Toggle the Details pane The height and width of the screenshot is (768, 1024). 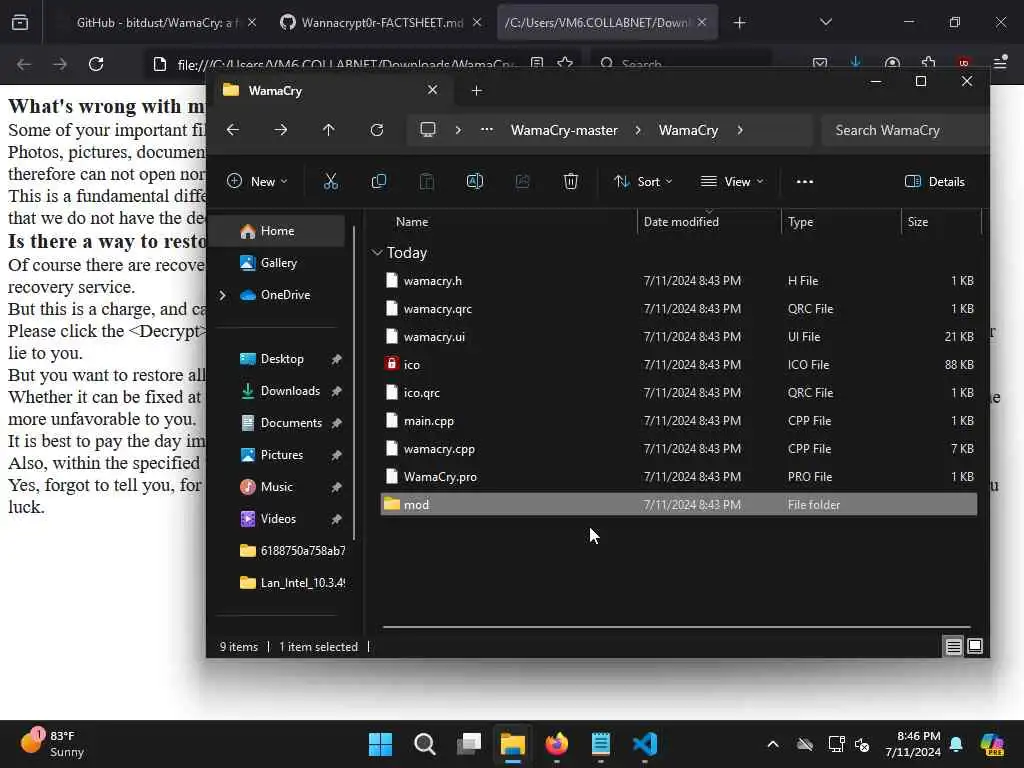[935, 182]
